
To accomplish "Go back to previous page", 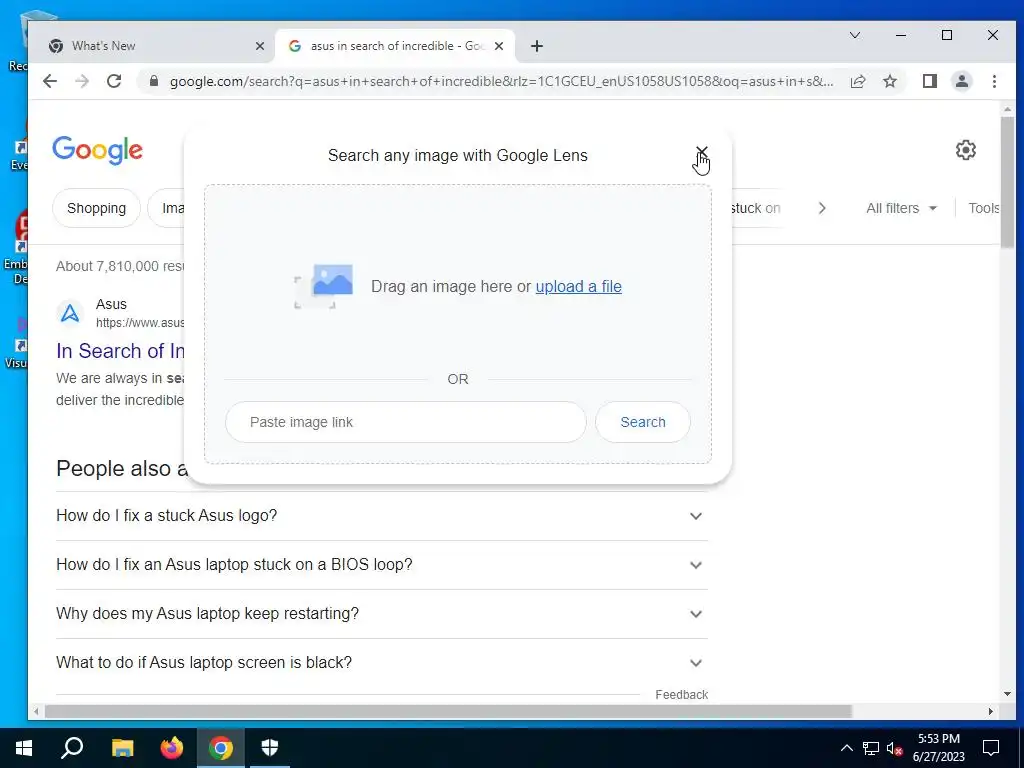I will click(50, 81).
